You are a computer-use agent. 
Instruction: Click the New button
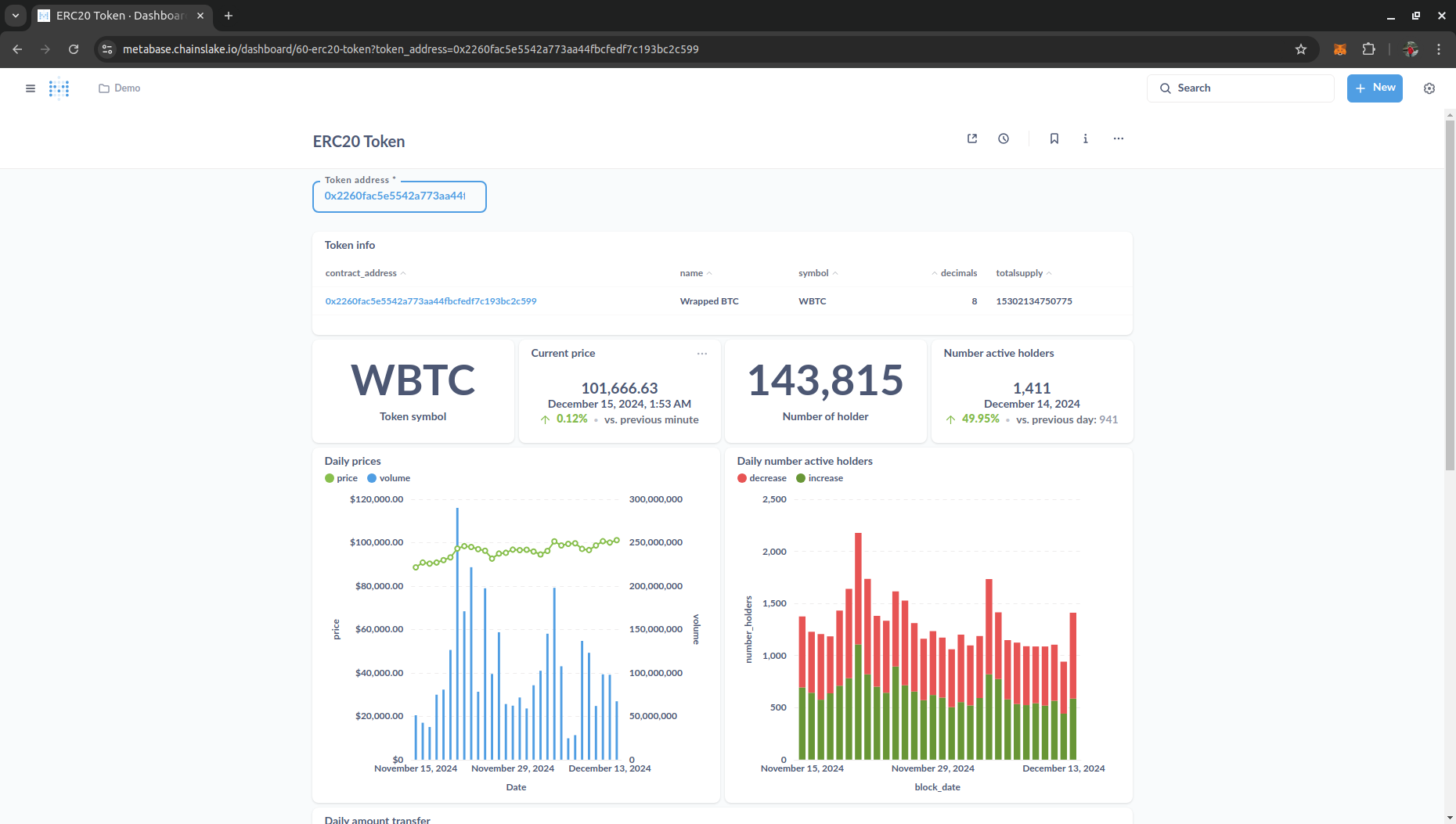click(1375, 88)
